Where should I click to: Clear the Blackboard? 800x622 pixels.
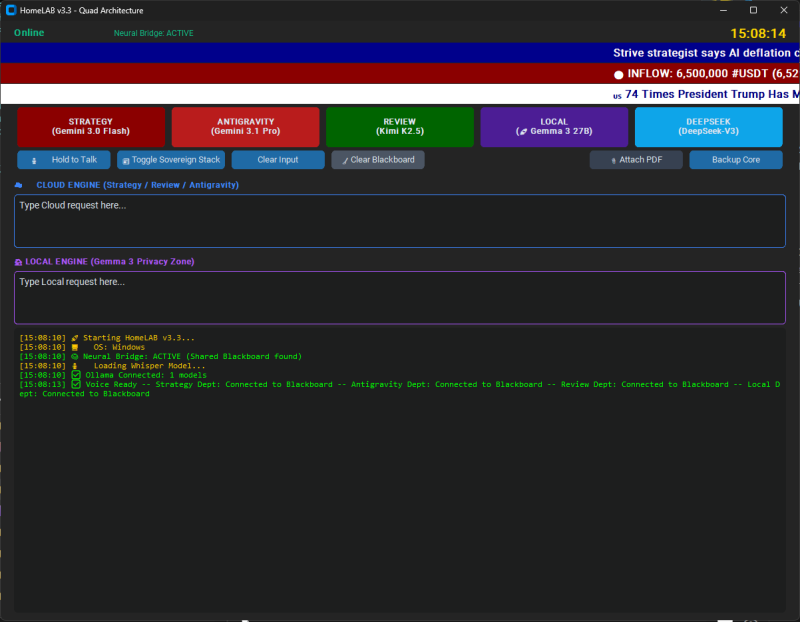coord(378,160)
